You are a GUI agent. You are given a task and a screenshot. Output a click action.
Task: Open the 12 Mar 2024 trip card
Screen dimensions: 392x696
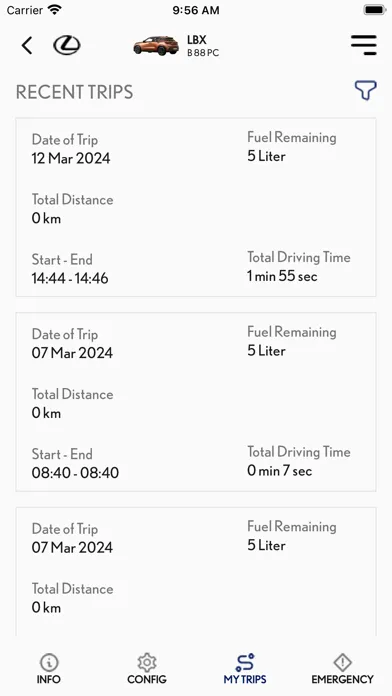pyautogui.click(x=196, y=207)
